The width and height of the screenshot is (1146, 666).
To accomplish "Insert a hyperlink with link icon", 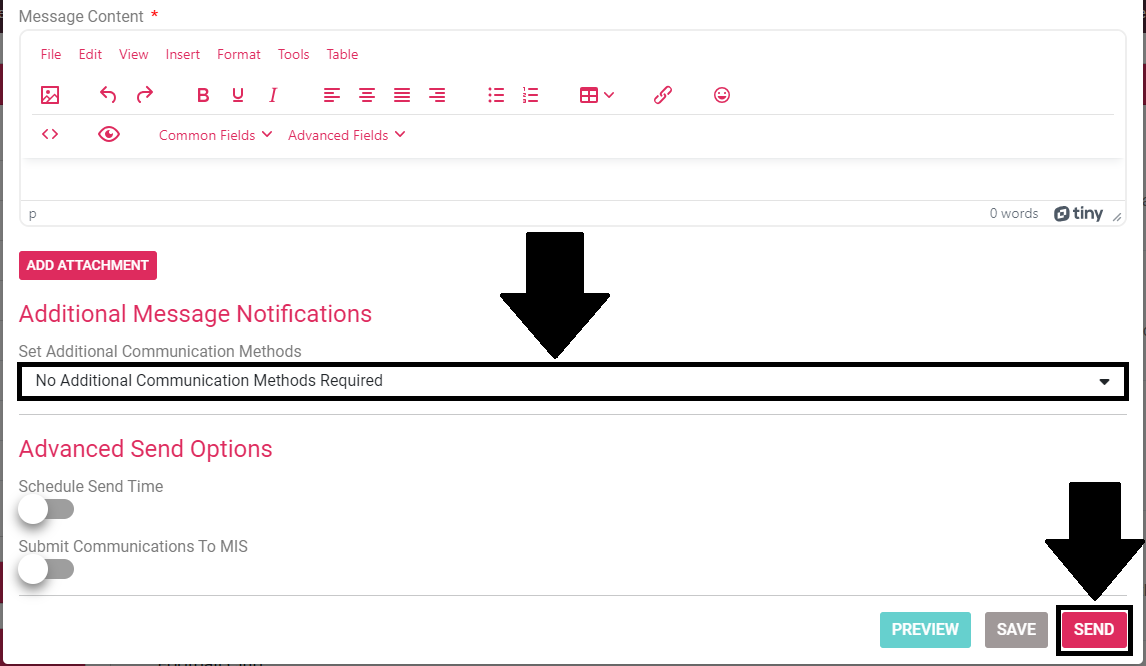I will pyautogui.click(x=662, y=95).
